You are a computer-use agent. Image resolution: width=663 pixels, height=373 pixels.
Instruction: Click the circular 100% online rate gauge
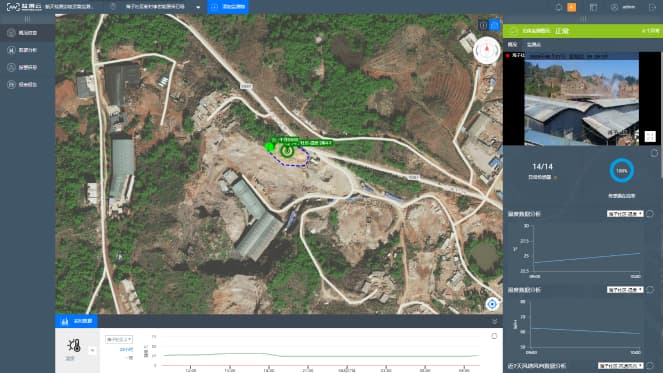coord(622,171)
